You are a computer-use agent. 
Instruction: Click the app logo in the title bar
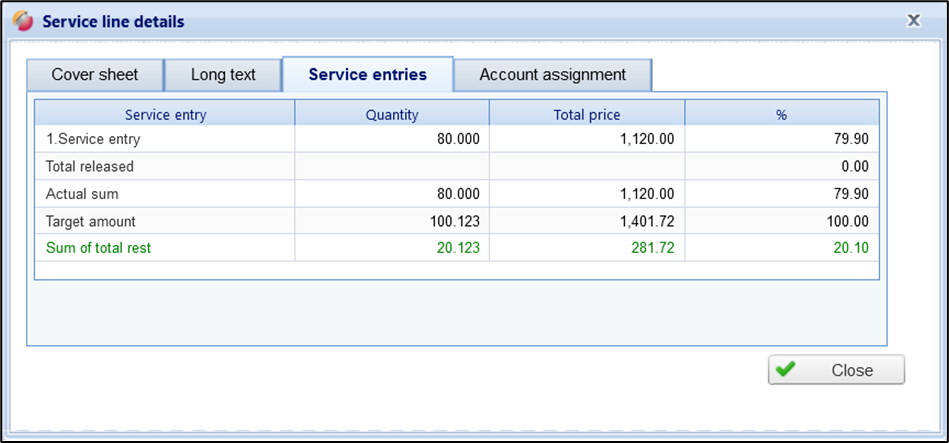22,21
